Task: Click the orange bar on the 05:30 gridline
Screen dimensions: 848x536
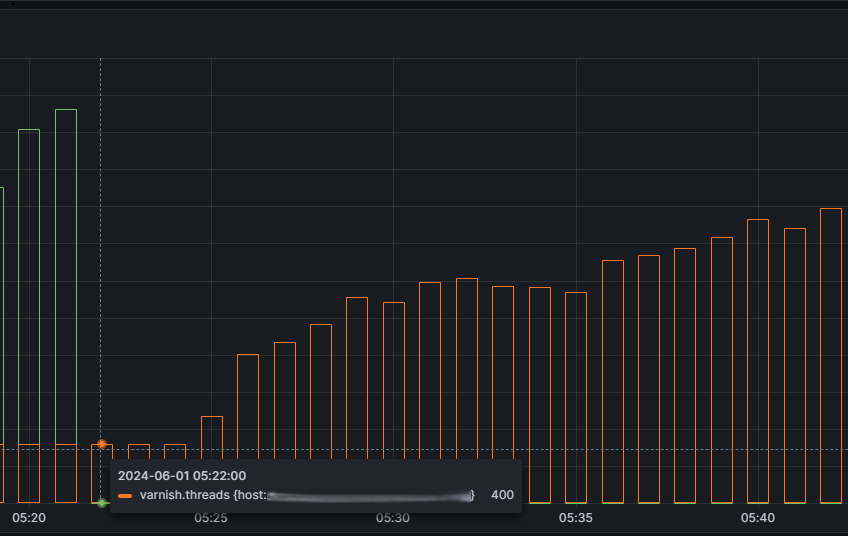Action: [394, 381]
